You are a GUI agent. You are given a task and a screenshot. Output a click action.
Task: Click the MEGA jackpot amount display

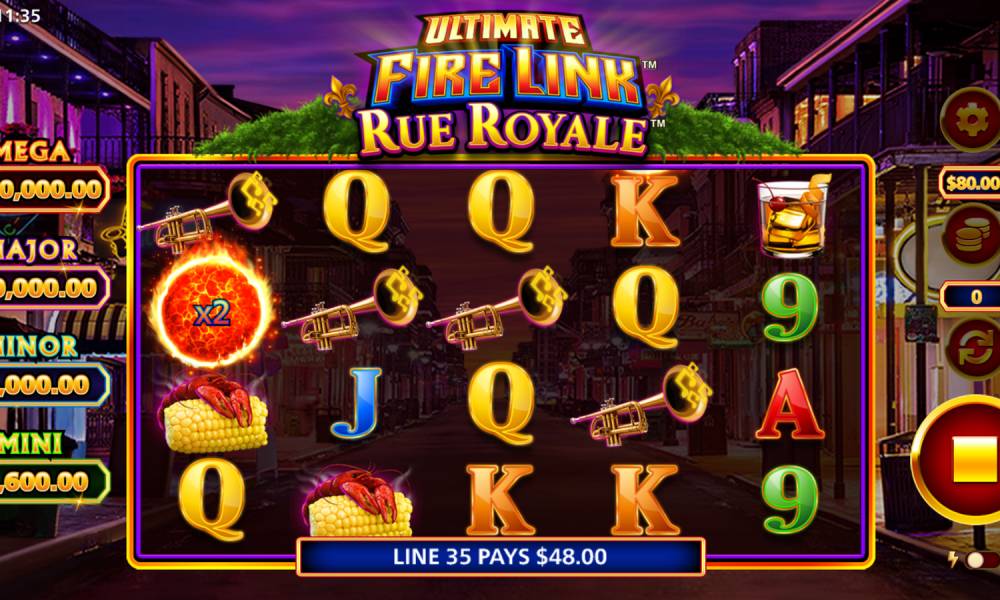coord(54,189)
